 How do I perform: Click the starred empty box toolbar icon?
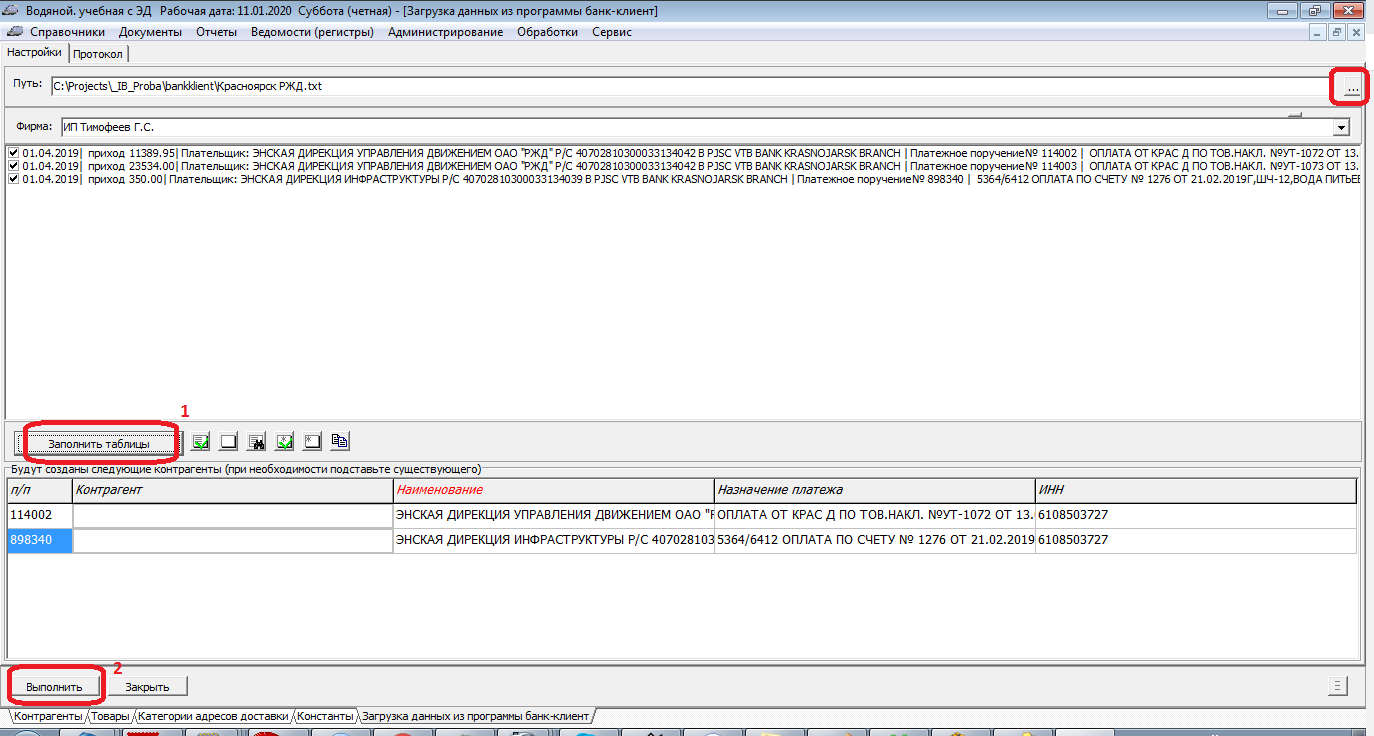[312, 441]
